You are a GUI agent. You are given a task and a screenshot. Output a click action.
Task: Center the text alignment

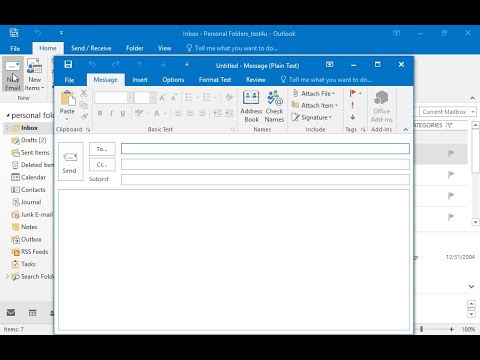(x=190, y=113)
